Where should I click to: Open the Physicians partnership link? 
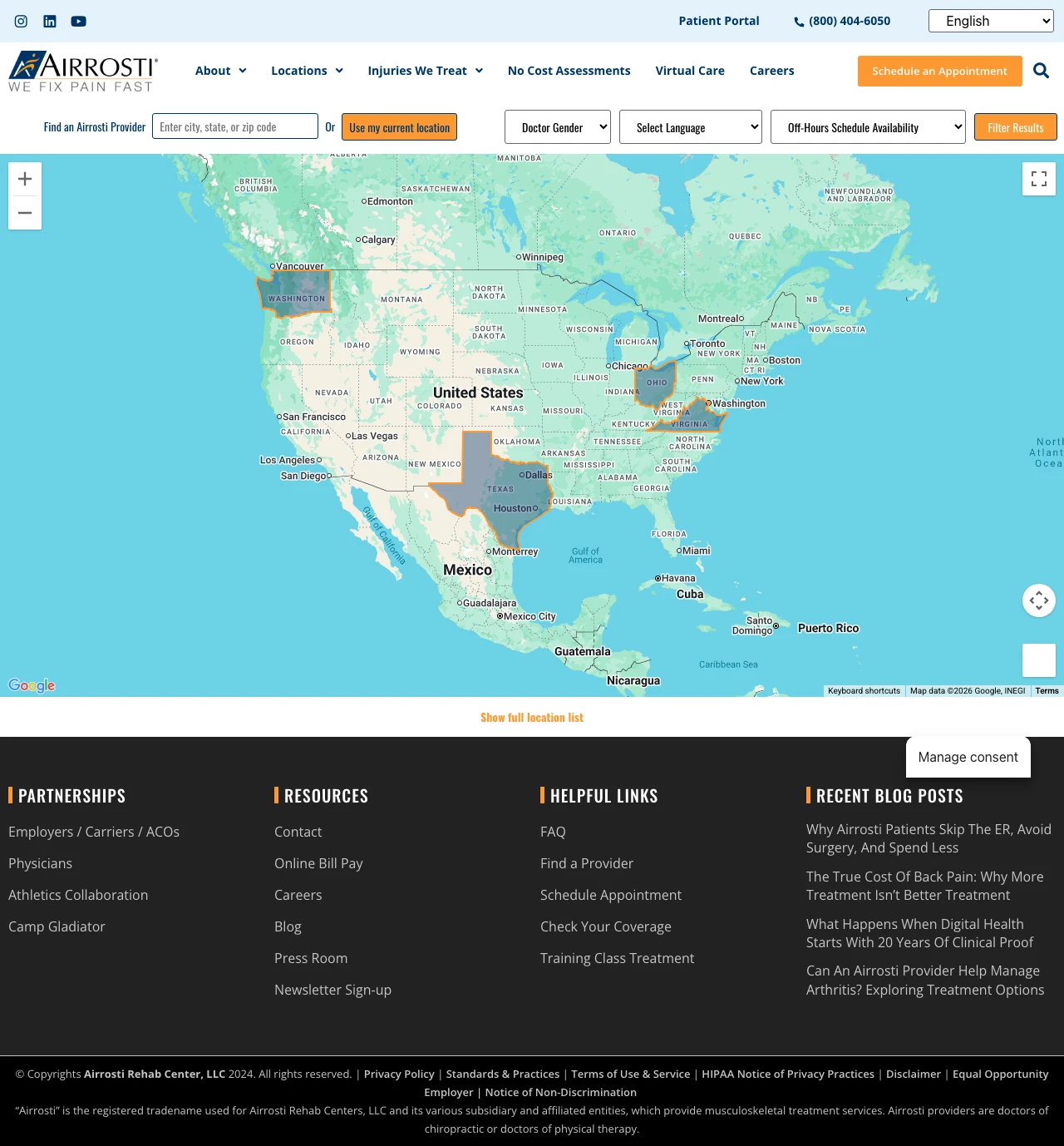(x=40, y=863)
